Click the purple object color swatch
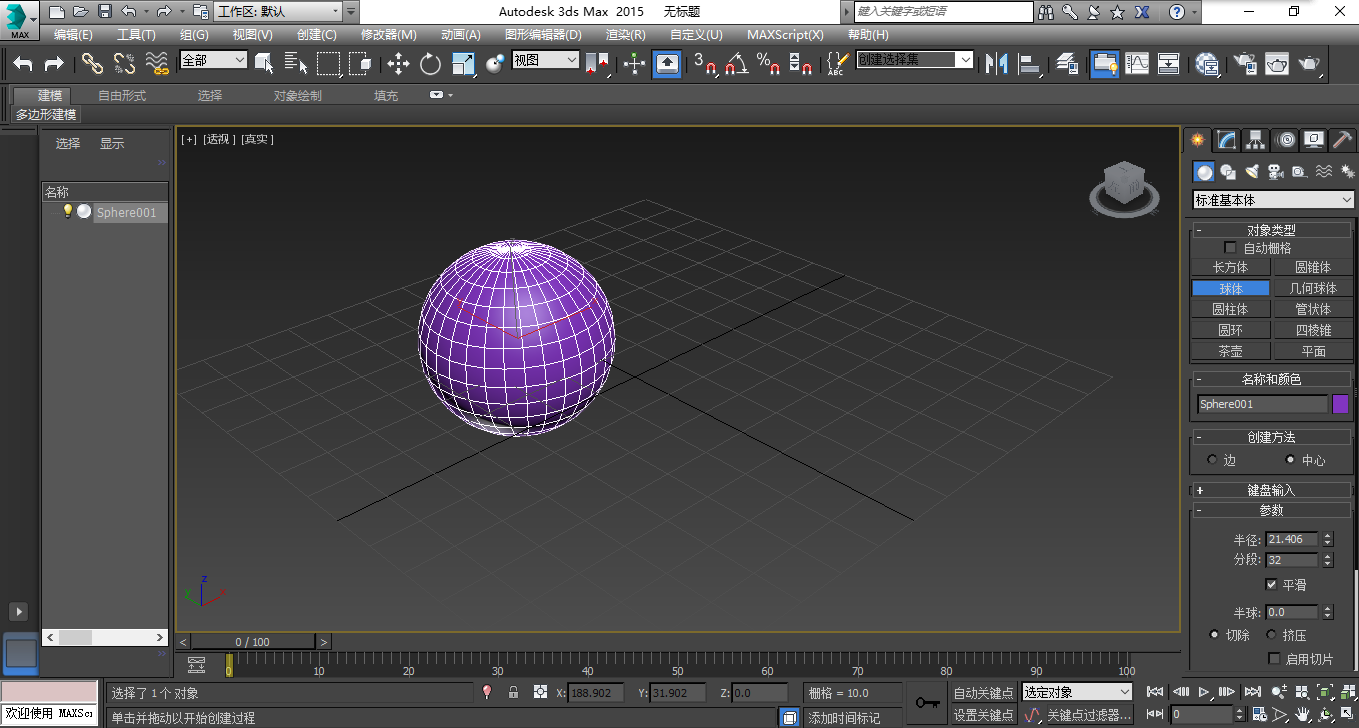The image size is (1359, 728). pos(1340,404)
